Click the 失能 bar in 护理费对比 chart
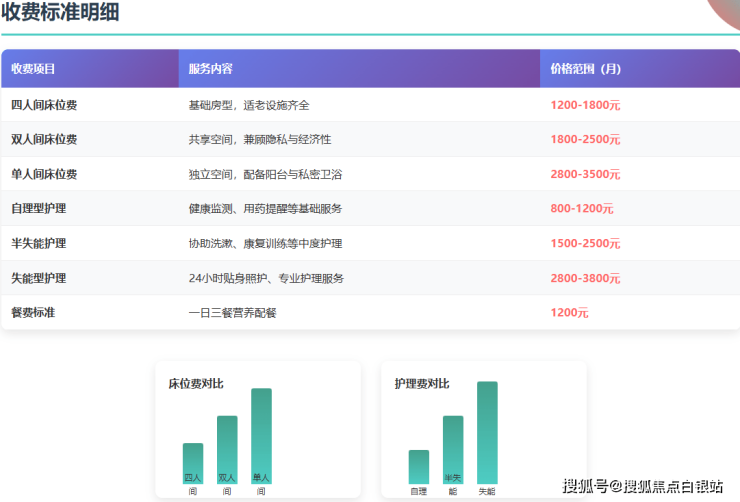Image resolution: width=740 pixels, height=502 pixels. coord(487,432)
